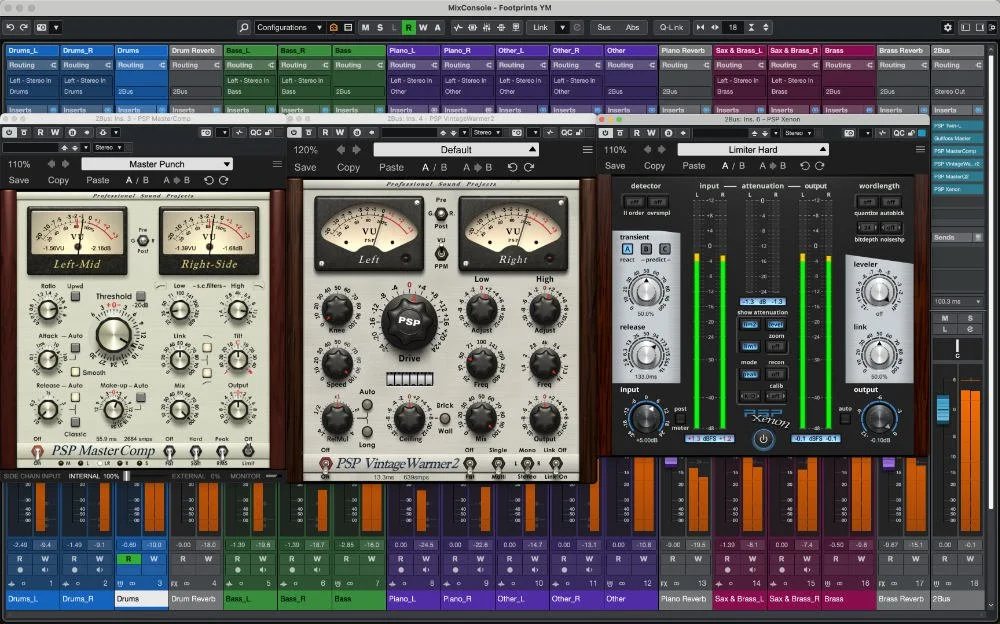Open hamburger menu in PSP MasterComp
The width and height of the screenshot is (1000, 624).
[x=277, y=164]
